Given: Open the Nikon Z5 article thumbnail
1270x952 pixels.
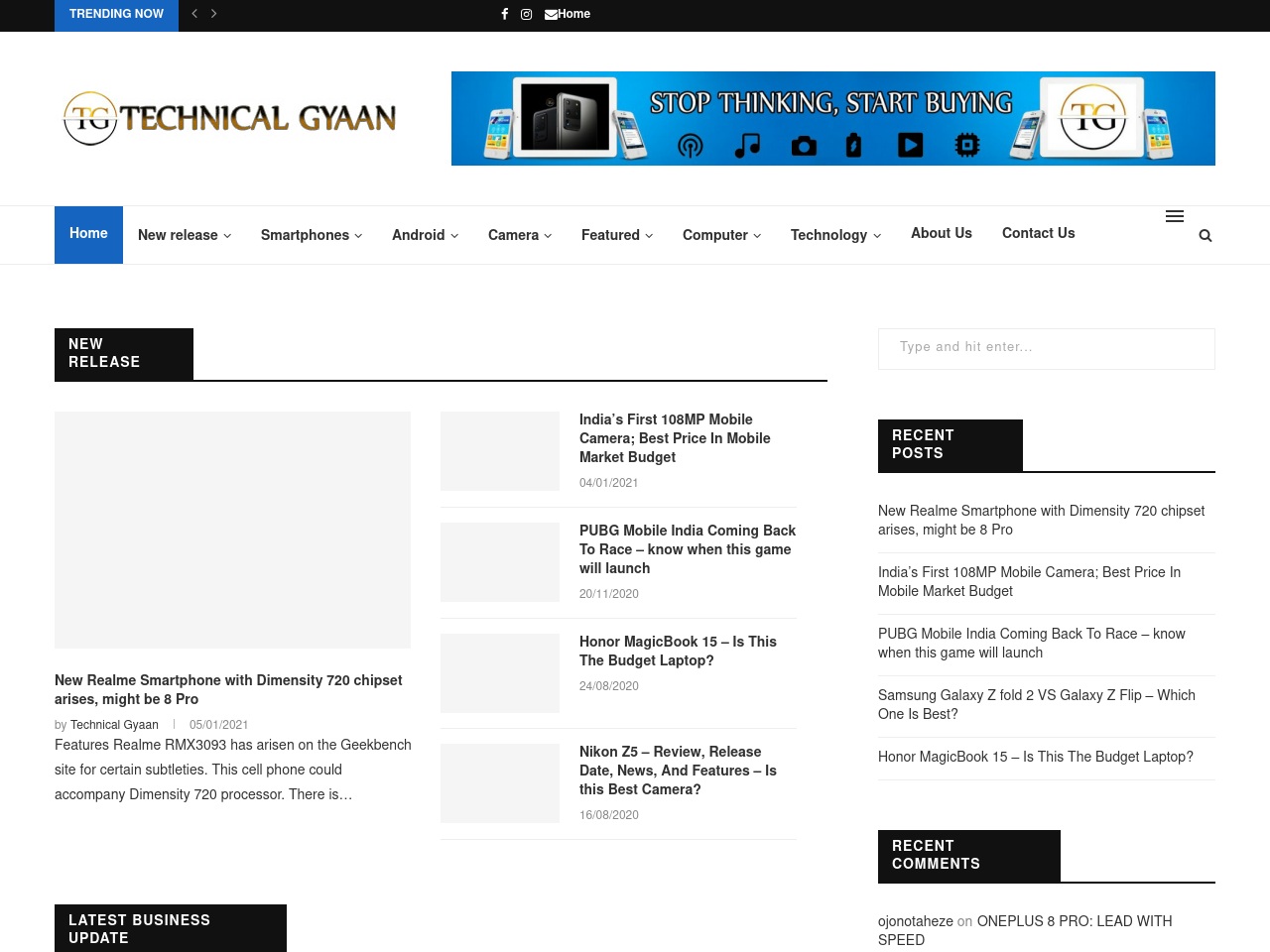Looking at the screenshot, I should coord(500,783).
